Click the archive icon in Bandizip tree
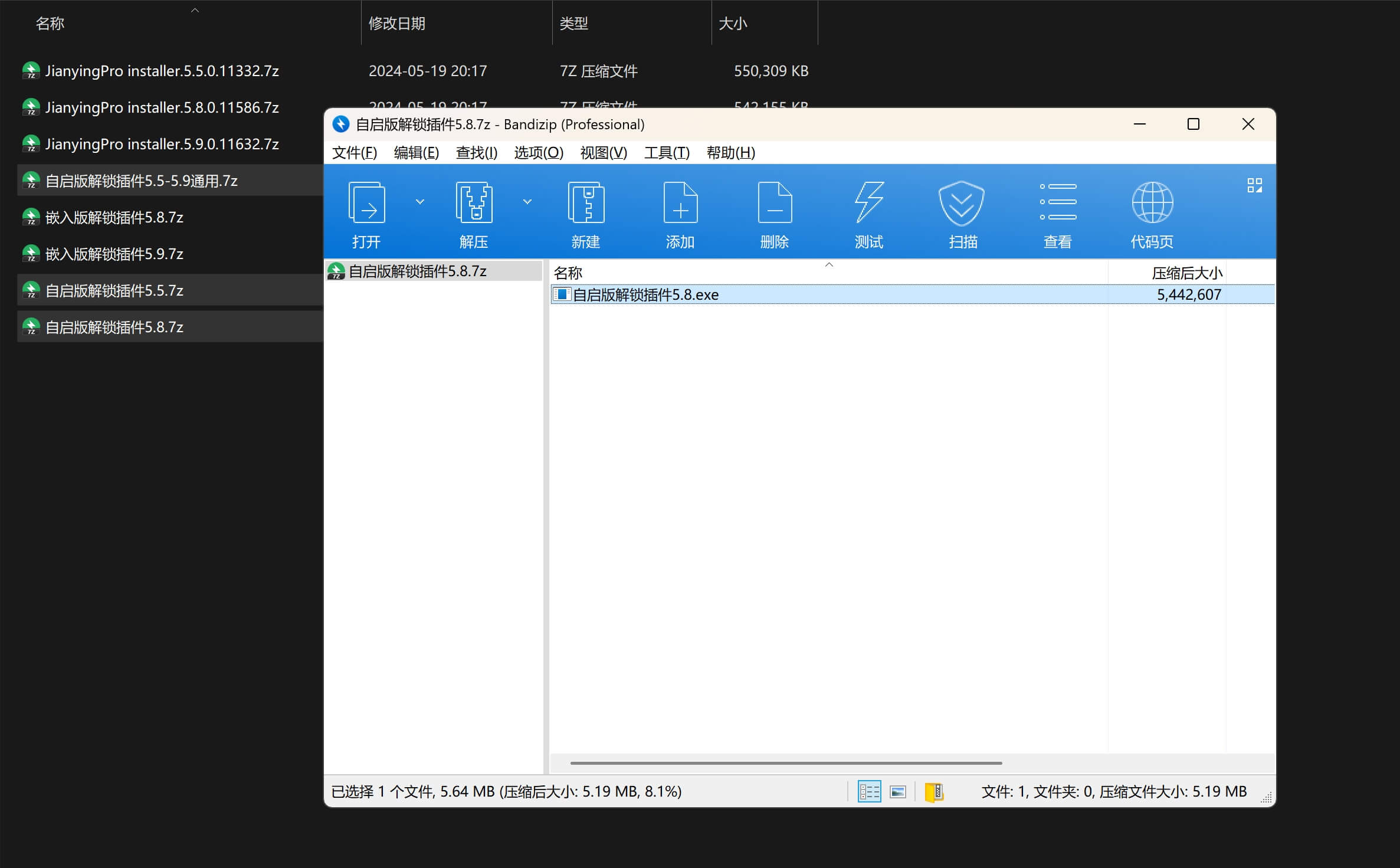The width and height of the screenshot is (1400, 868). (x=336, y=271)
